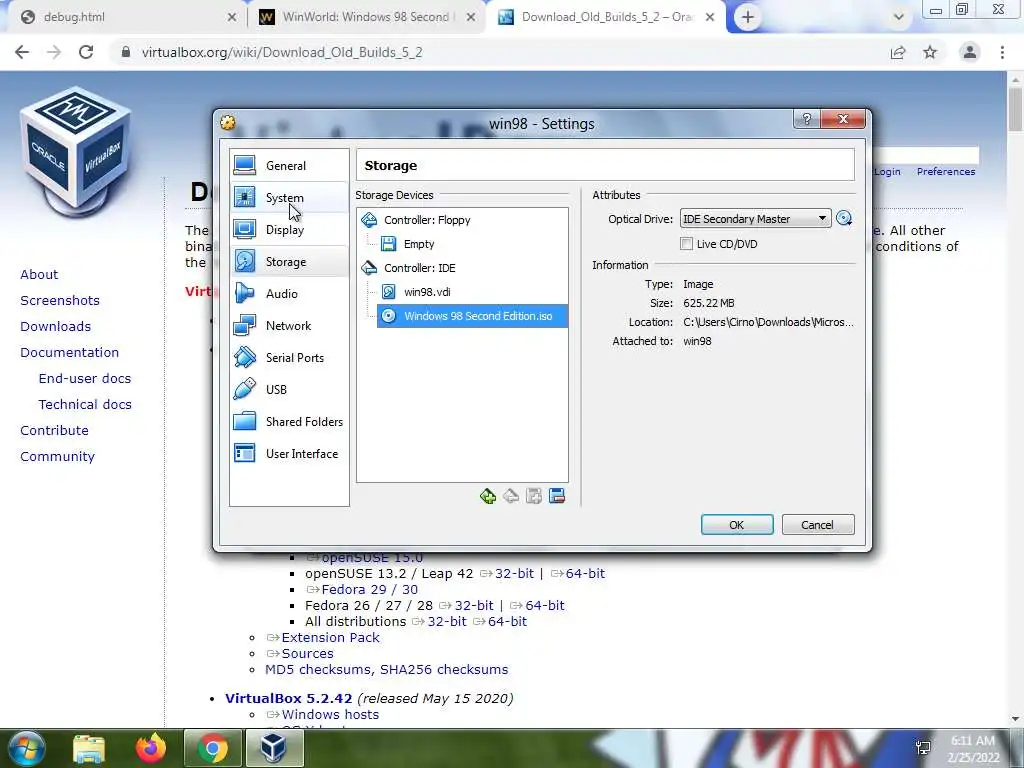
Task: Open the Chrome profile icon
Action: (970, 52)
